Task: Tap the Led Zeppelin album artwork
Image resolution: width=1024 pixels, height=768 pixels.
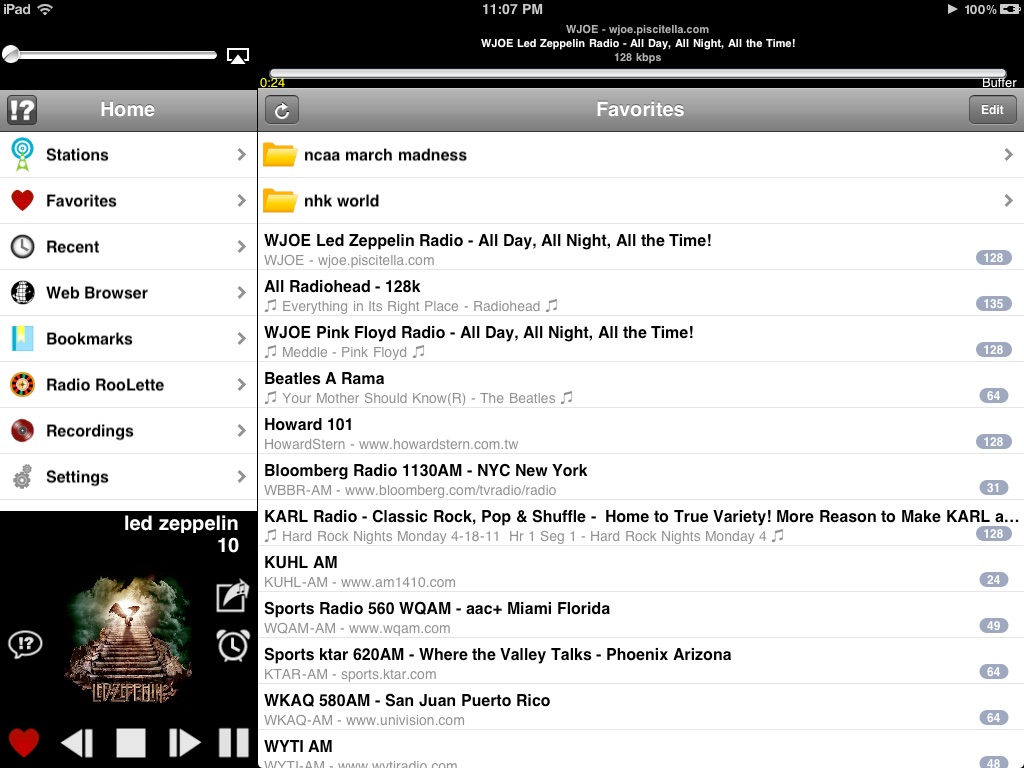Action: click(128, 639)
